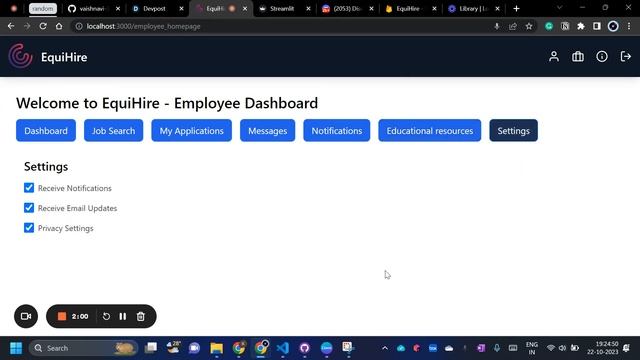The width and height of the screenshot is (640, 360).
Task: Toggle the Receive Email Updates checkbox
Action: tap(29, 208)
